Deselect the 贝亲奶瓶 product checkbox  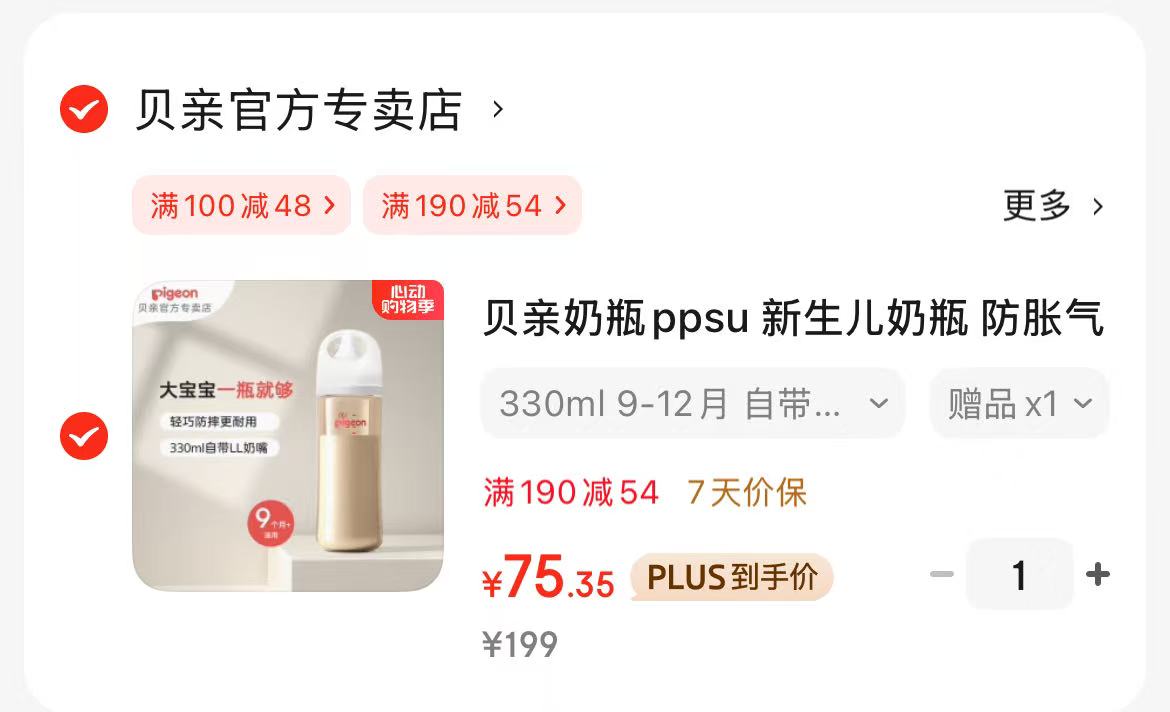[84, 436]
